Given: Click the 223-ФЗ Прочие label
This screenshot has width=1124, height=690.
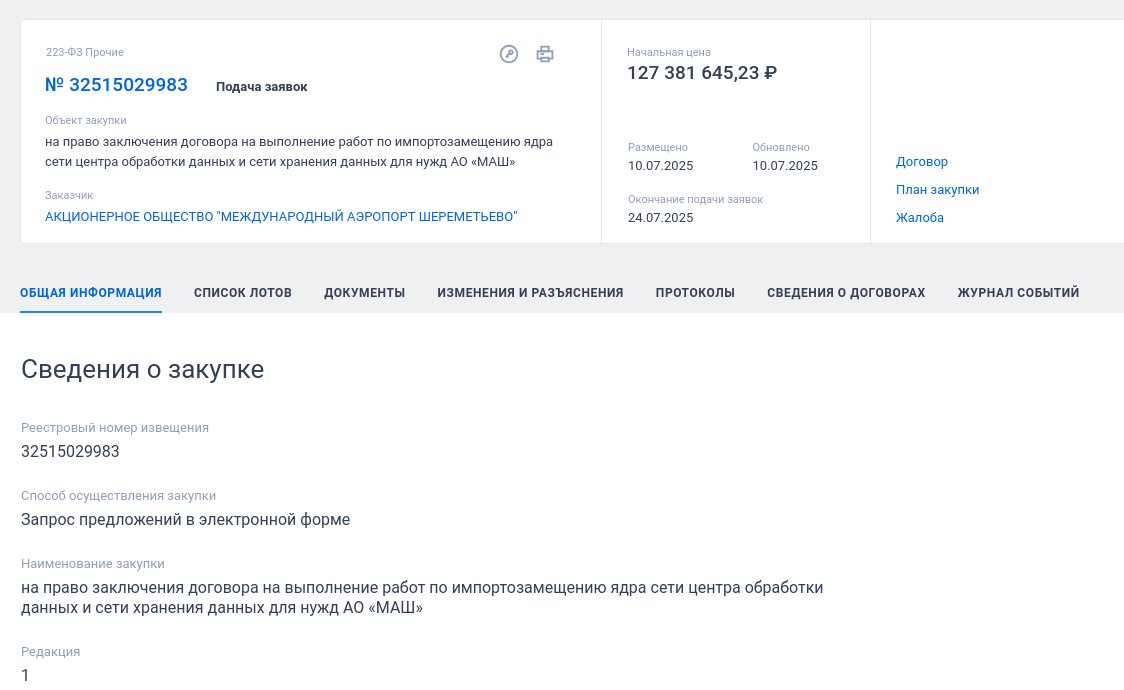Looking at the screenshot, I should point(85,52).
